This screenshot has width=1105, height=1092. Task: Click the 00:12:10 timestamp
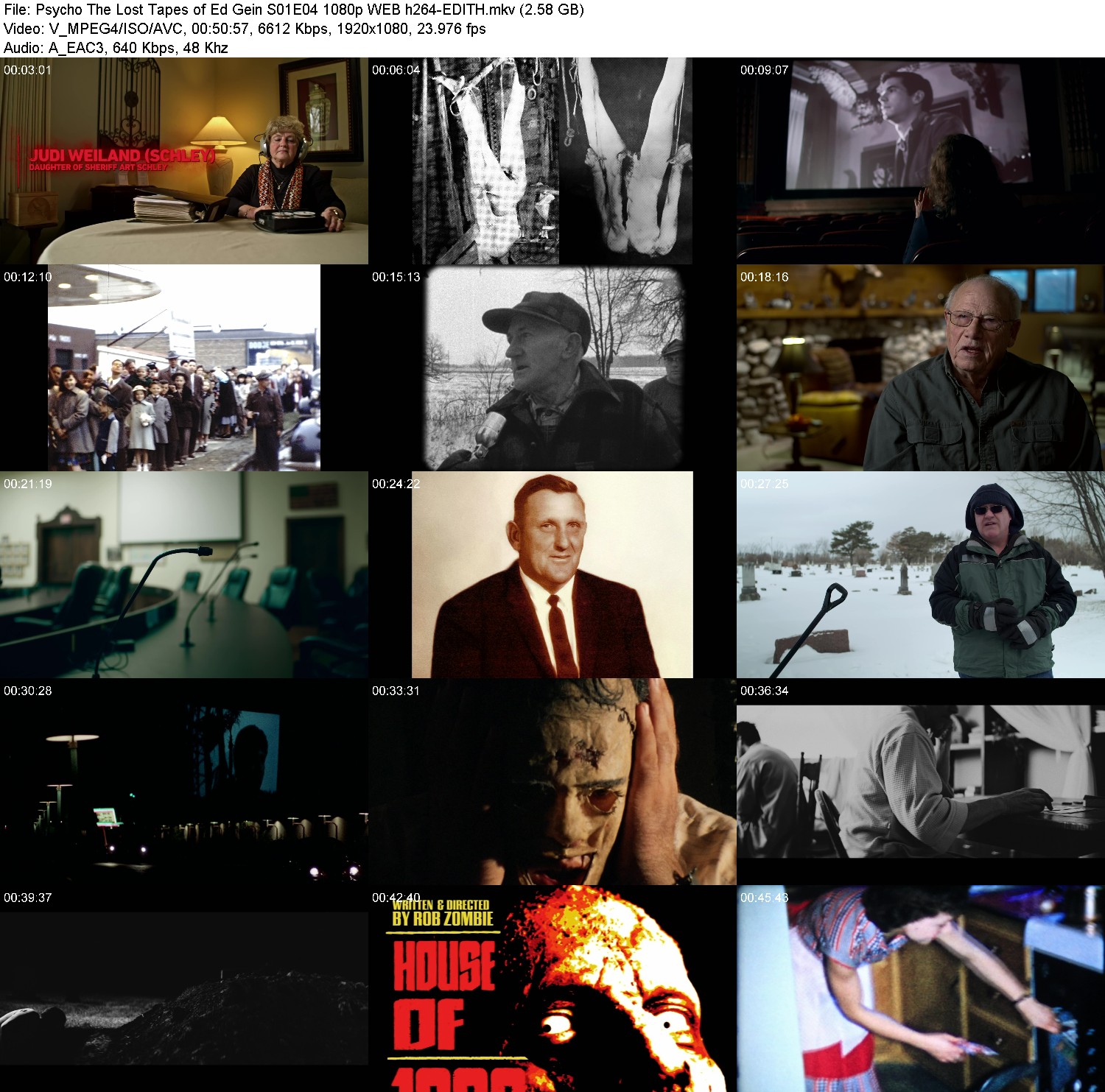(x=27, y=277)
